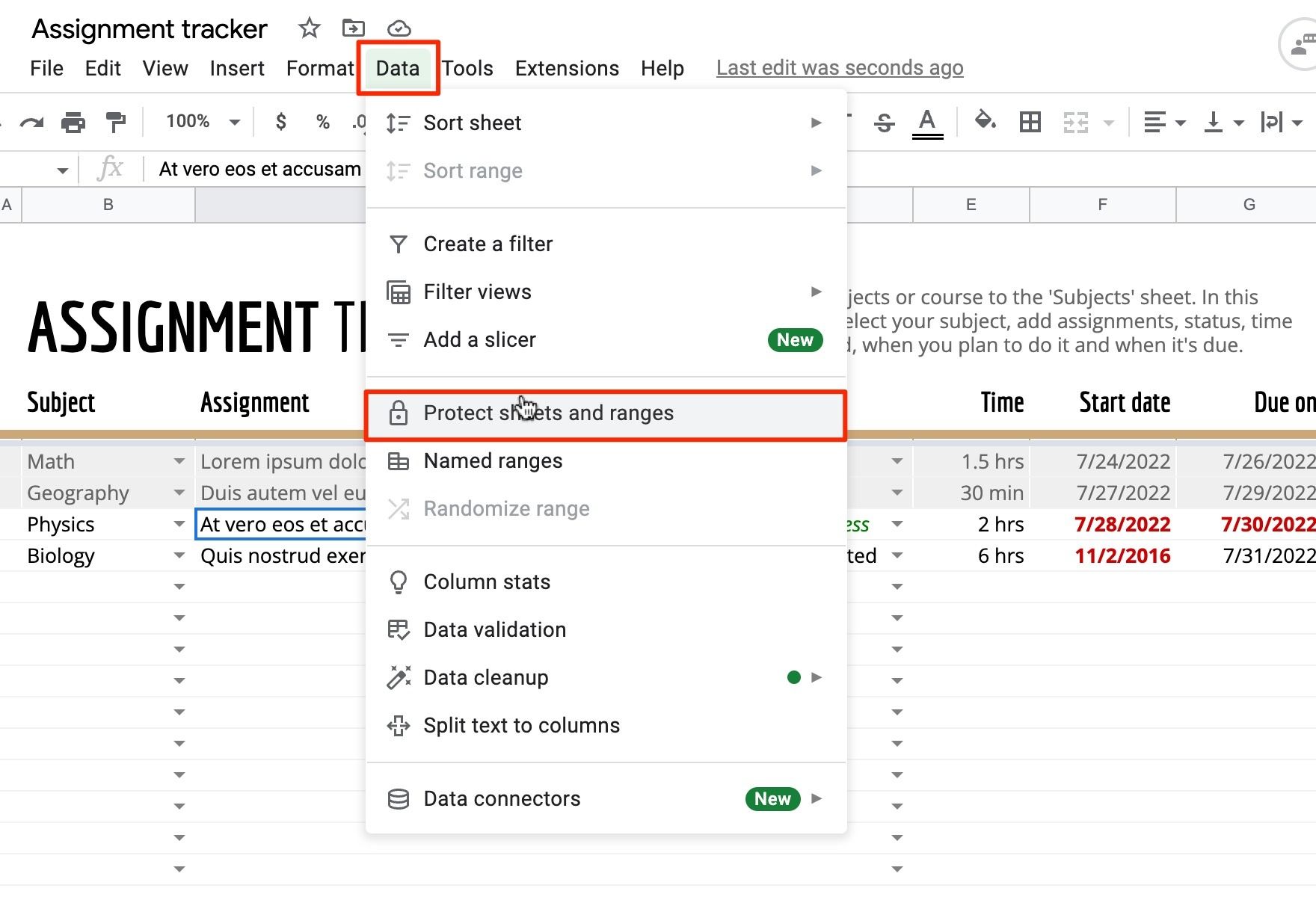Open the File menu
The image size is (1316, 897).
[x=46, y=68]
